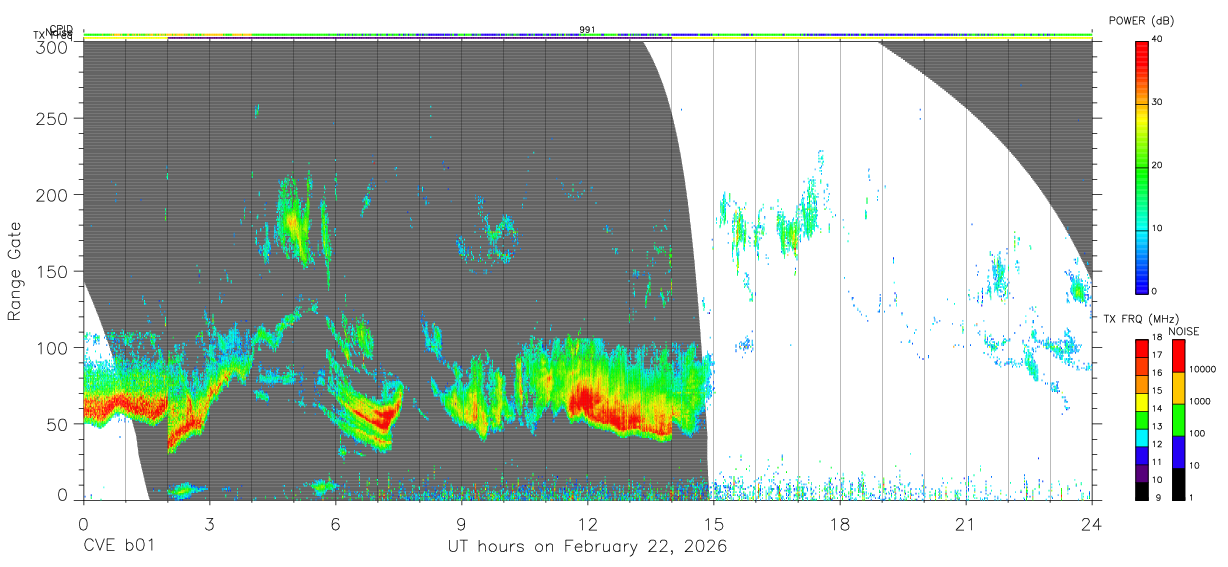Screen dimensions: 1228x567
Task: Click the '20' label on POWER scale
Action: click(x=1158, y=165)
